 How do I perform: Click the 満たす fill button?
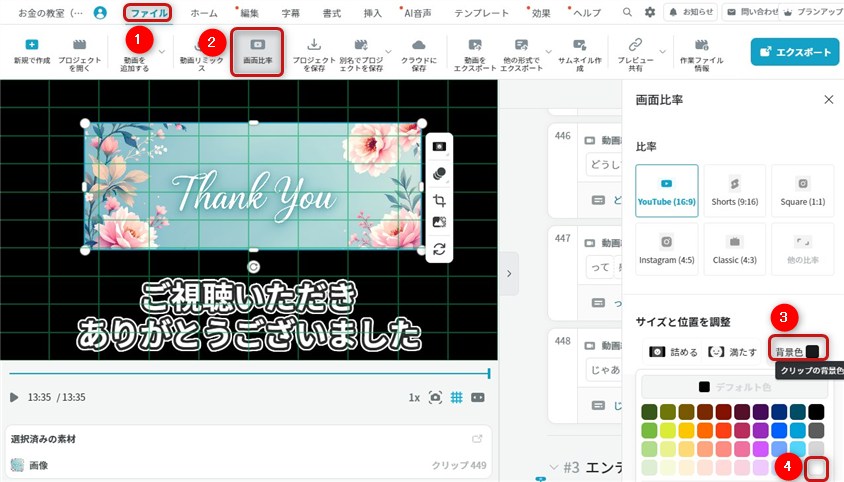tap(730, 352)
